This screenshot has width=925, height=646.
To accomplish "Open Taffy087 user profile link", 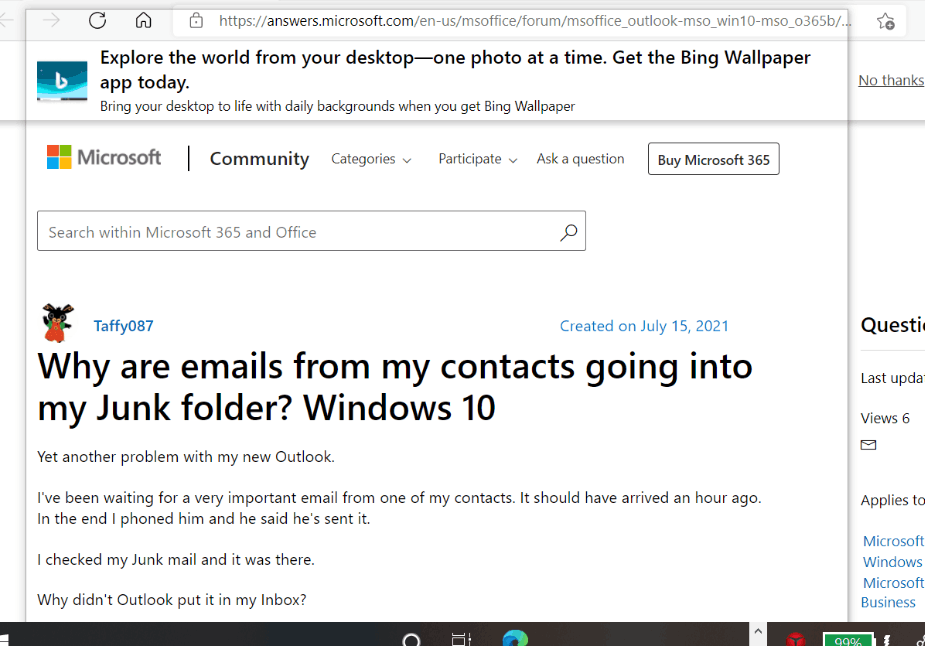I will coord(123,326).
